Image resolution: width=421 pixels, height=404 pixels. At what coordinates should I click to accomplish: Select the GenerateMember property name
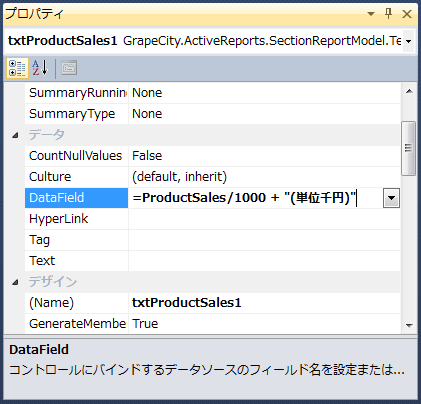click(x=77, y=324)
